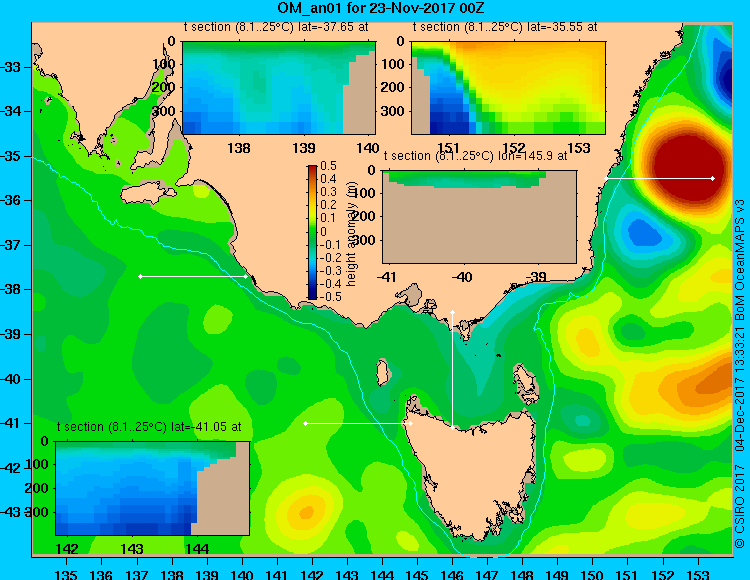Click the 150 longitude axis label

pos(593,574)
